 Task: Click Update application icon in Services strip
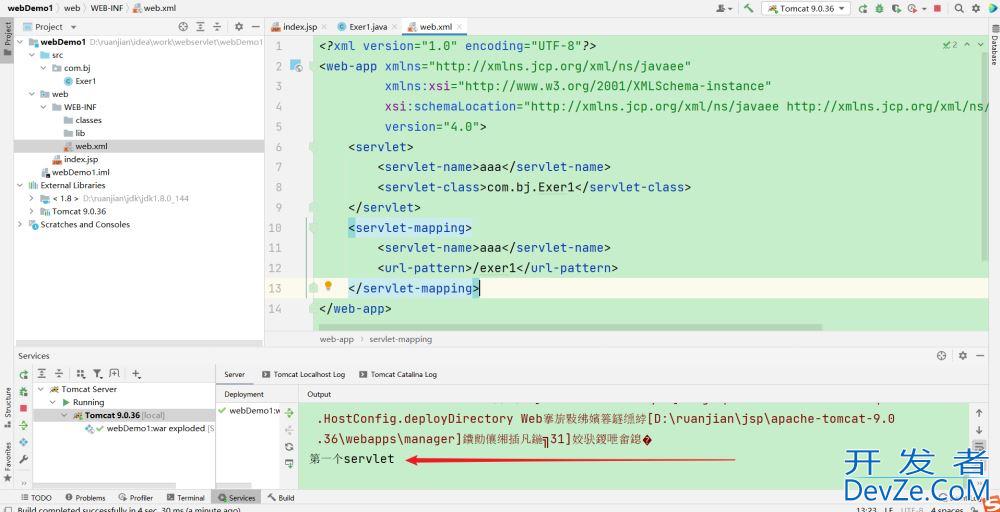24,442
